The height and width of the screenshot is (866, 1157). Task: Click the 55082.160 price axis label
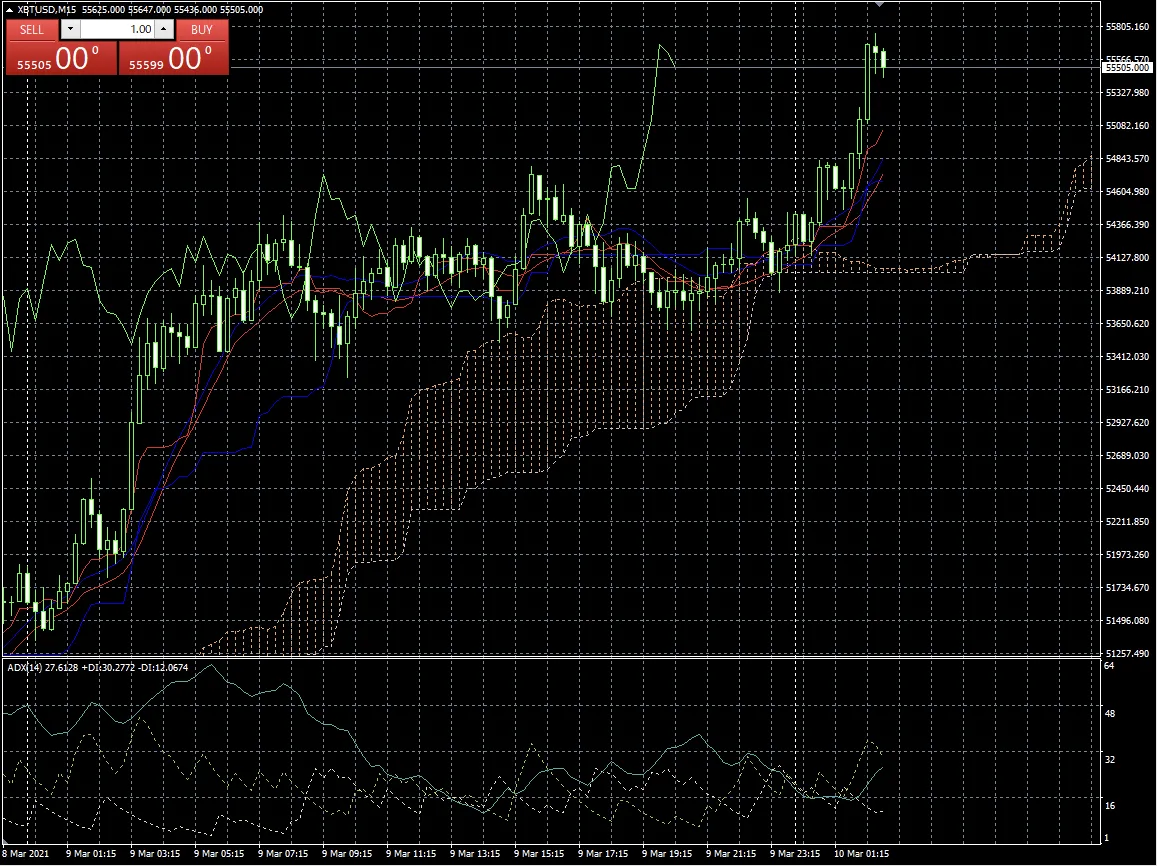(x=1127, y=125)
